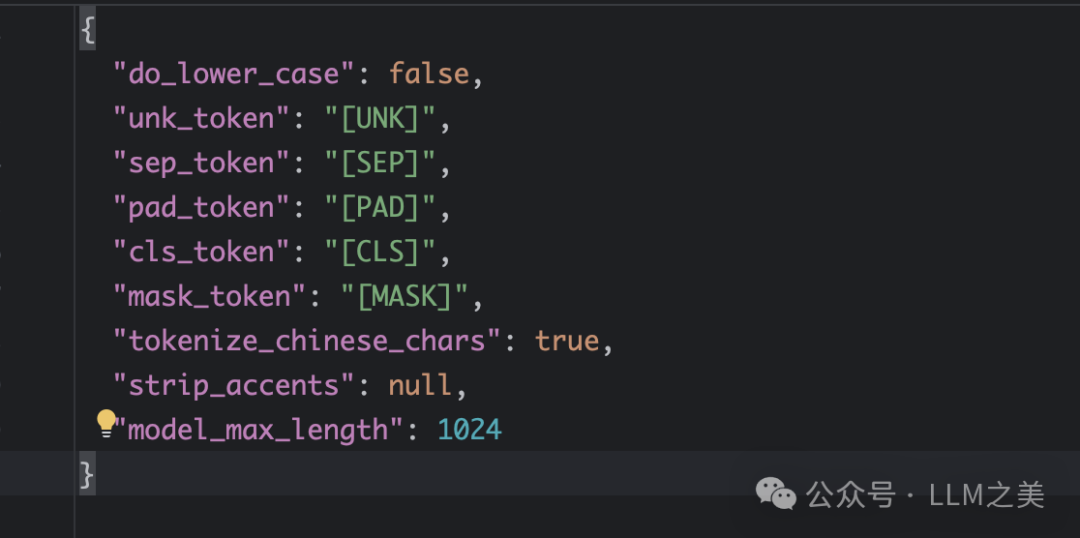This screenshot has height=538, width=1080.
Task: Click the "sep_token" key
Action: click(201, 163)
